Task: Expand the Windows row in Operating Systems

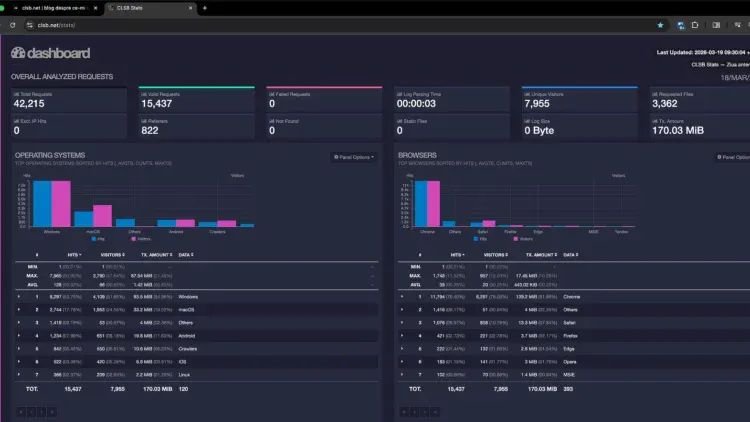Action: (x=19, y=296)
